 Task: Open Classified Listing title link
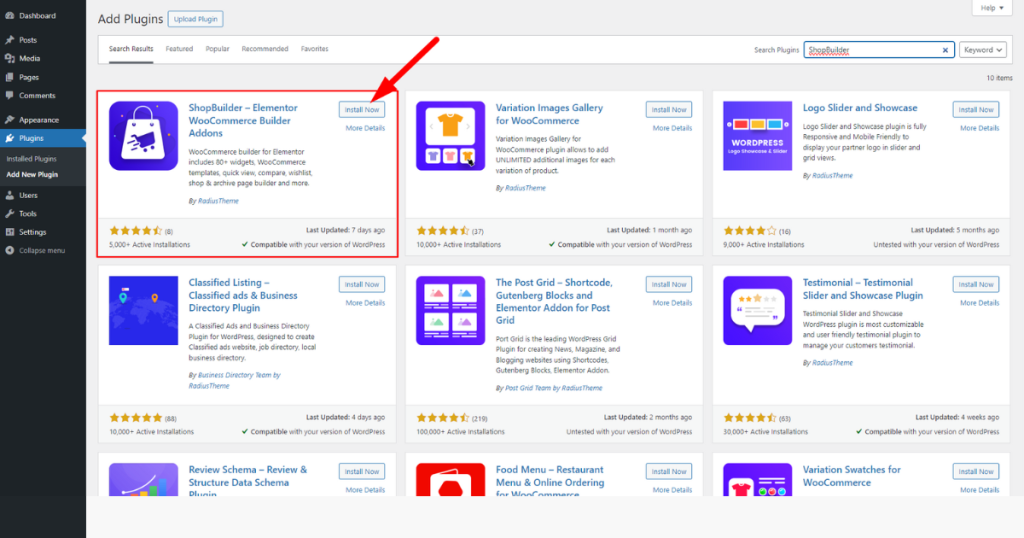click(x=242, y=295)
